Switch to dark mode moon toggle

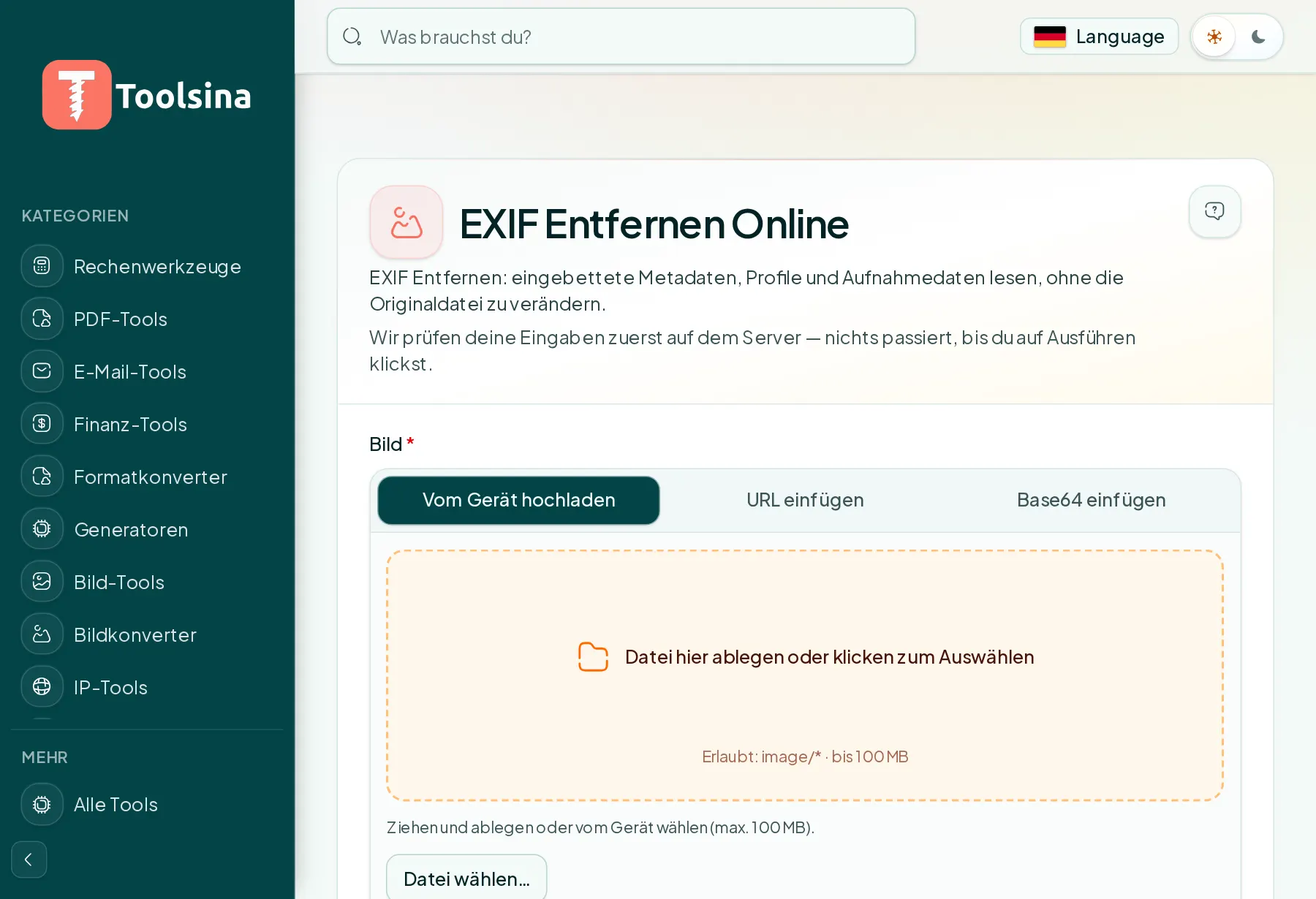(x=1258, y=37)
